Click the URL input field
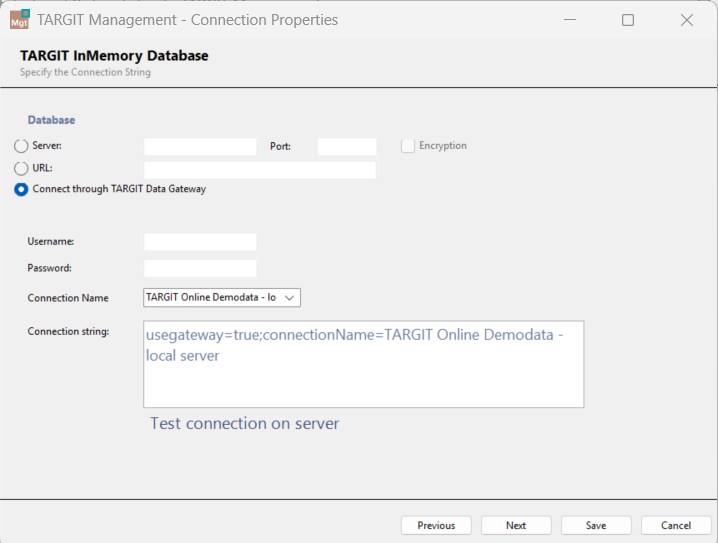Image resolution: width=718 pixels, height=543 pixels. (x=260, y=170)
